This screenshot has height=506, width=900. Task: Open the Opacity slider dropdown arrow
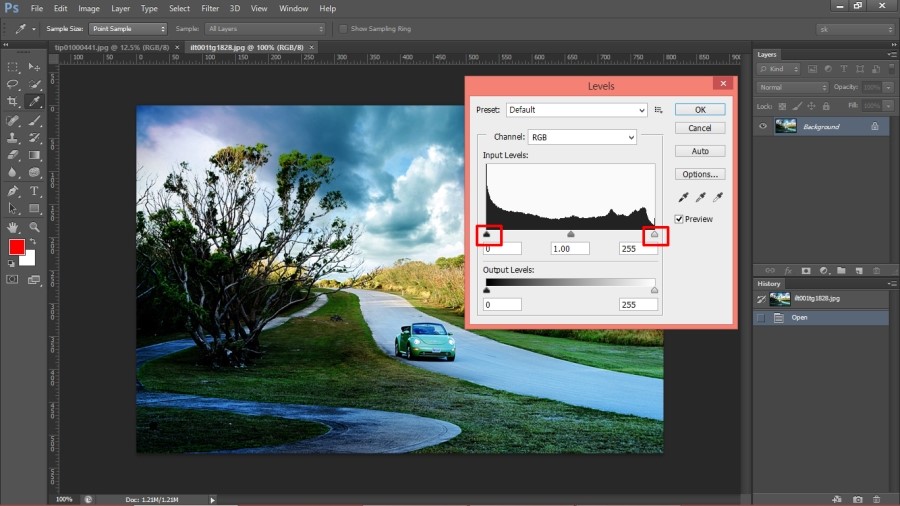tap(889, 87)
